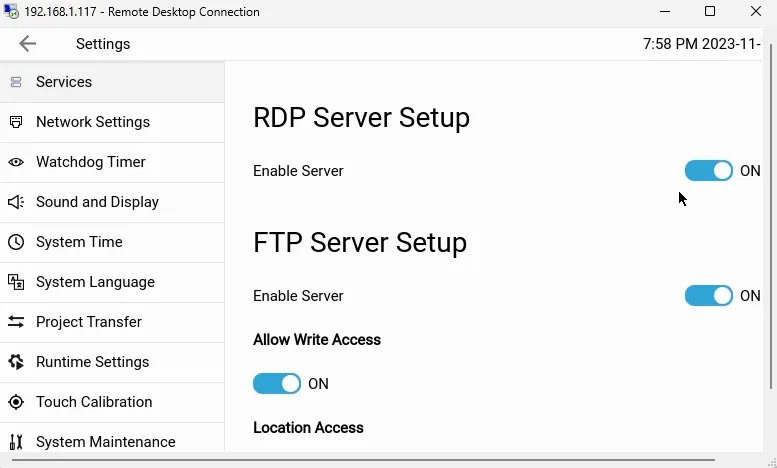Select System Maintenance in the sidebar
This screenshot has height=468, width=777.
[x=105, y=442]
